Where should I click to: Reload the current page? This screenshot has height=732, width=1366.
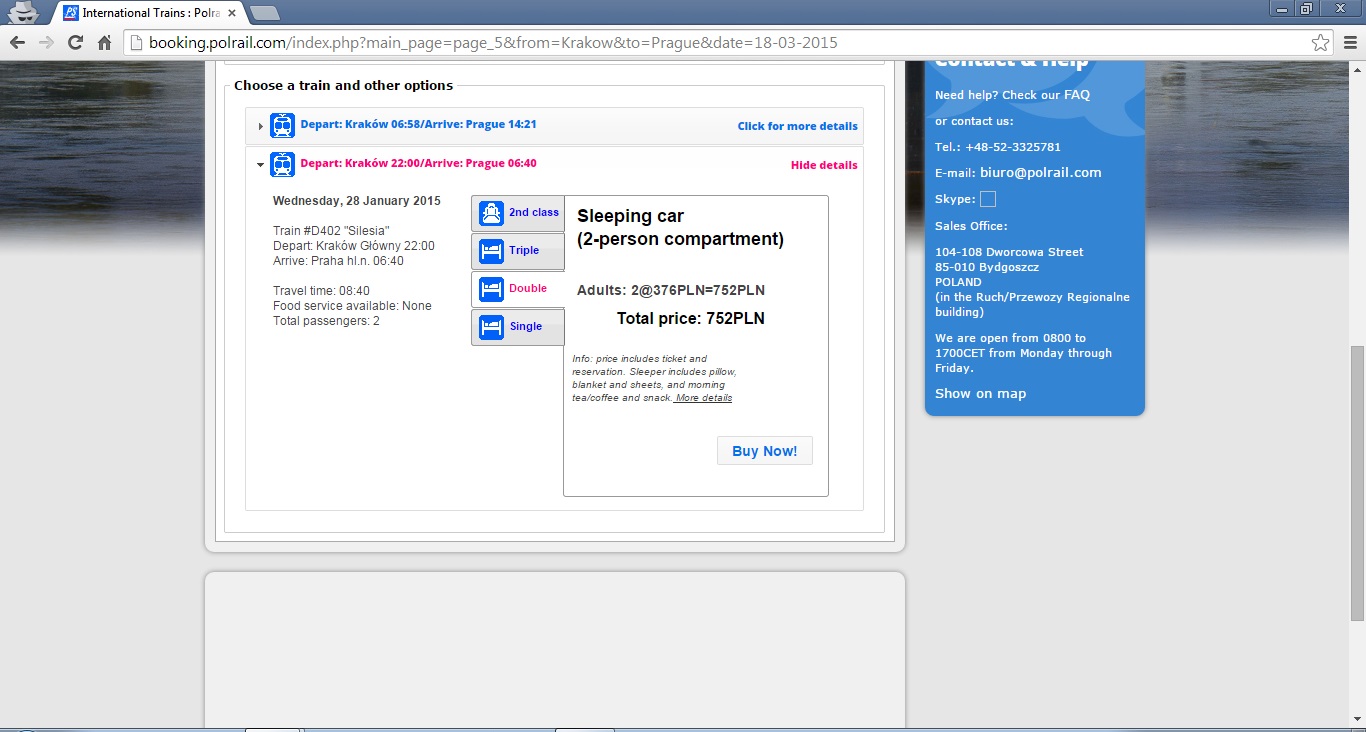(75, 43)
